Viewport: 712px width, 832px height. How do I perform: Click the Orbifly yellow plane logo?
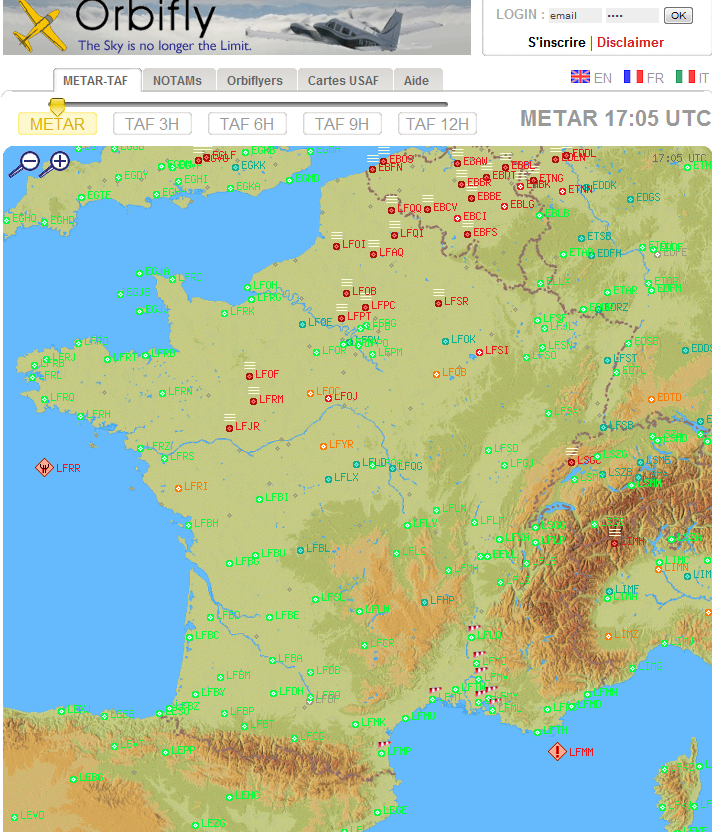pos(37,25)
